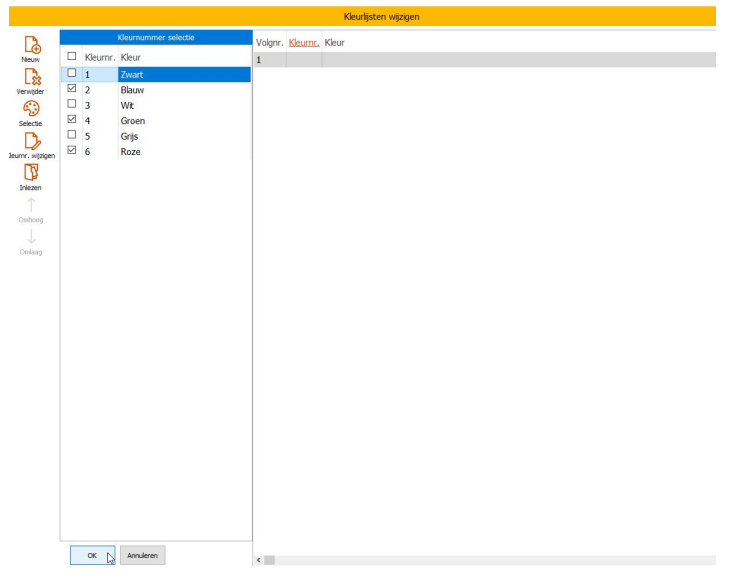The height and width of the screenshot is (581, 749).
Task: Click the Omhoog up arrow
Action: (31, 204)
